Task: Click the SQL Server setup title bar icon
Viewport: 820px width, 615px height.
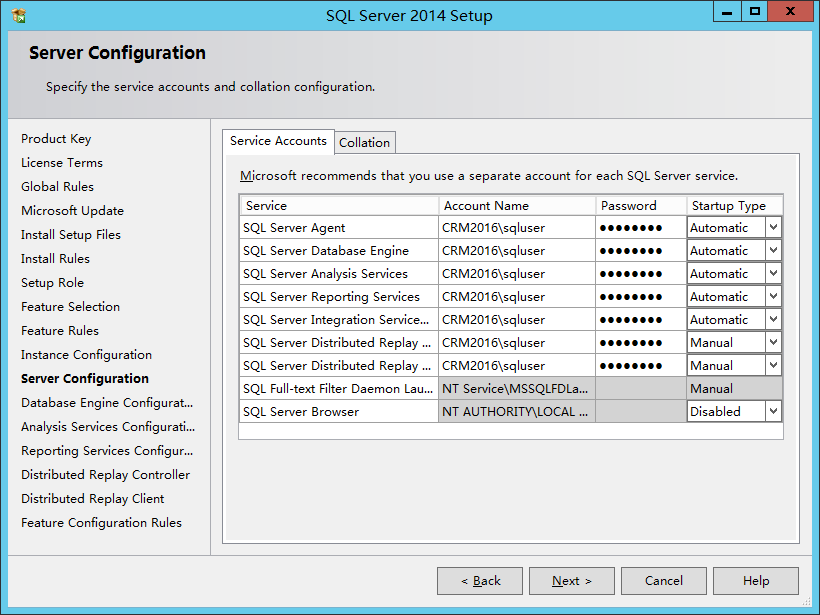Action: [18, 16]
